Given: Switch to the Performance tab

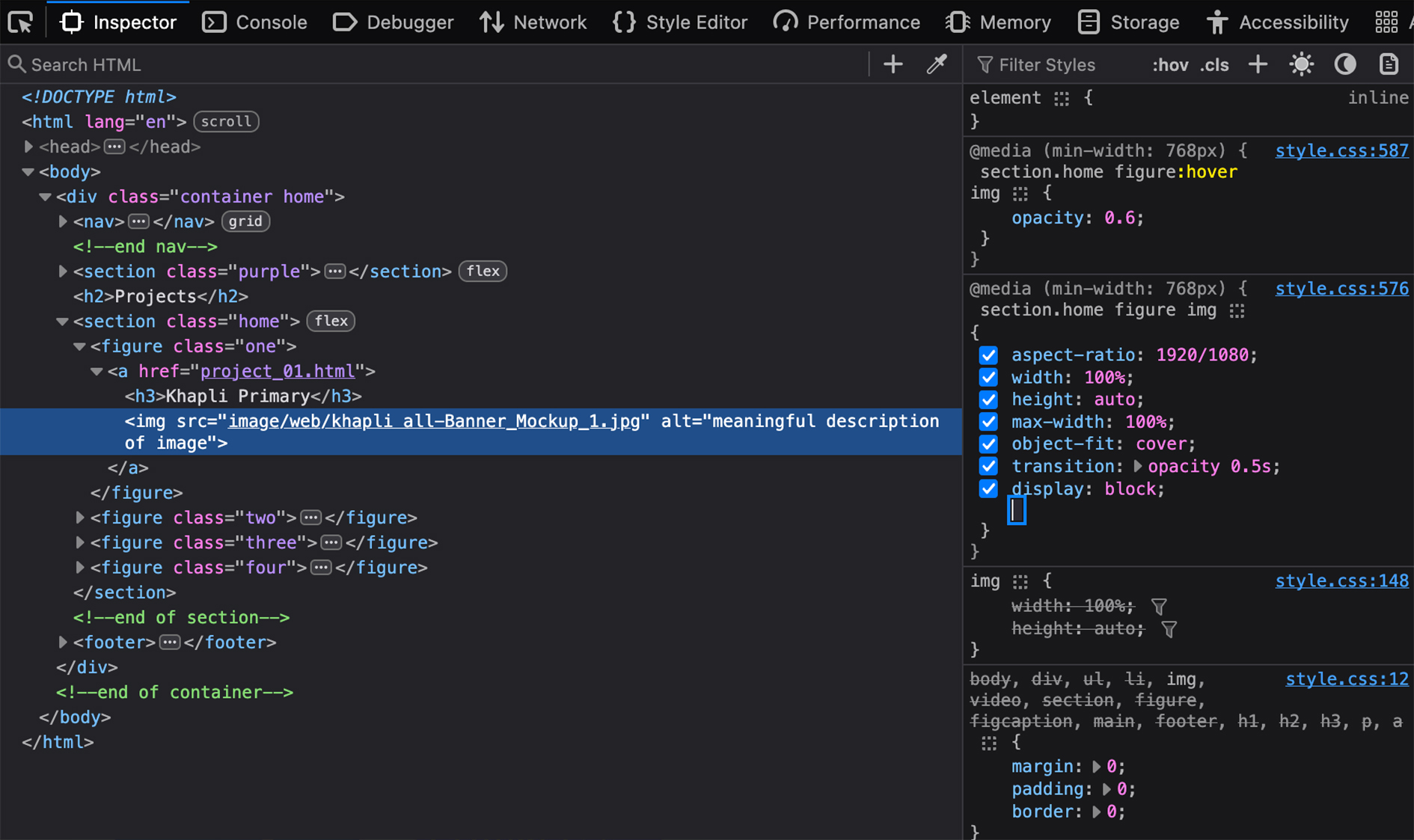Looking at the screenshot, I should (x=847, y=22).
